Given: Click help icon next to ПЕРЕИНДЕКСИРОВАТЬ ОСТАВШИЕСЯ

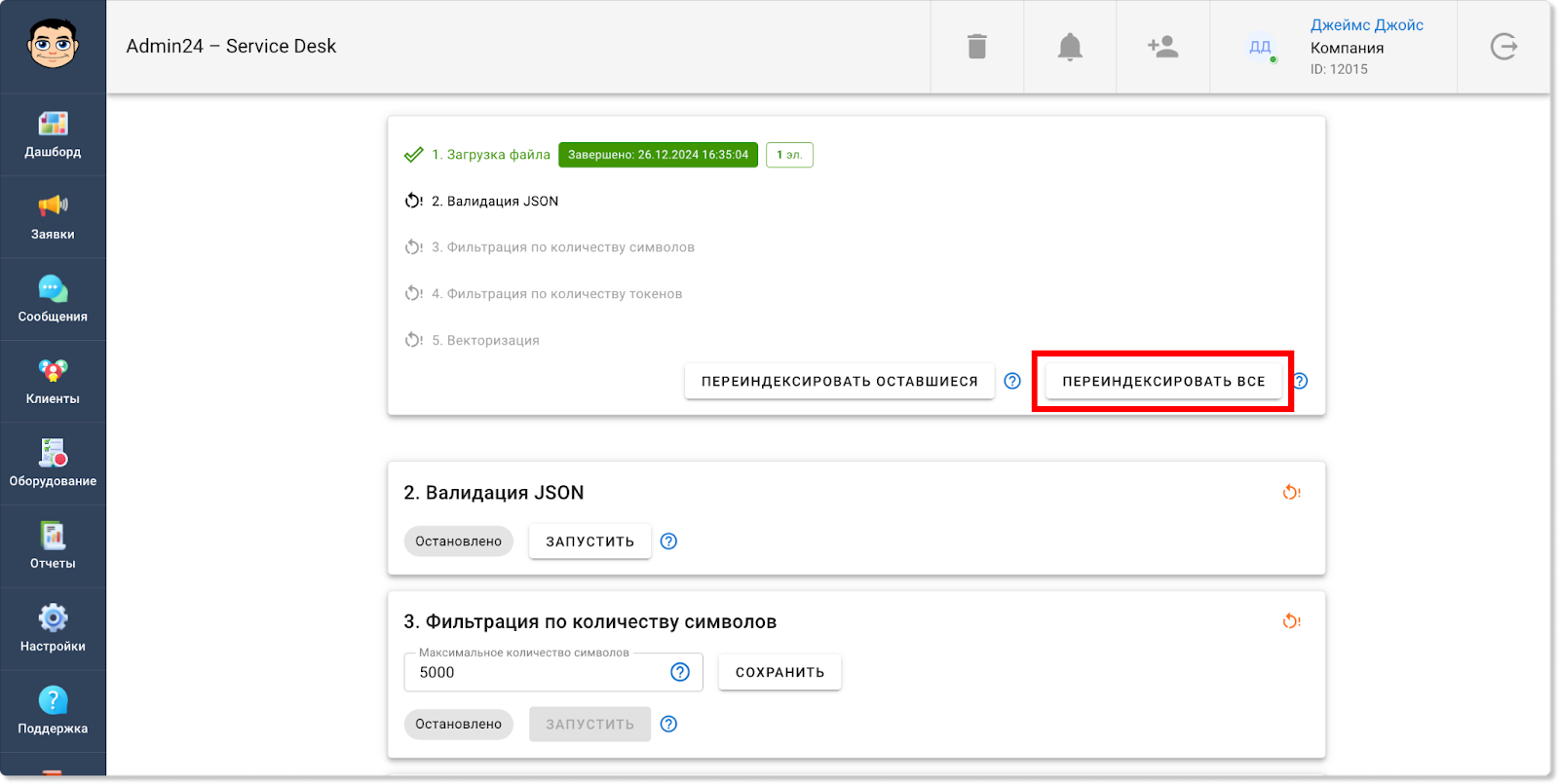Looking at the screenshot, I should coord(1012,381).
